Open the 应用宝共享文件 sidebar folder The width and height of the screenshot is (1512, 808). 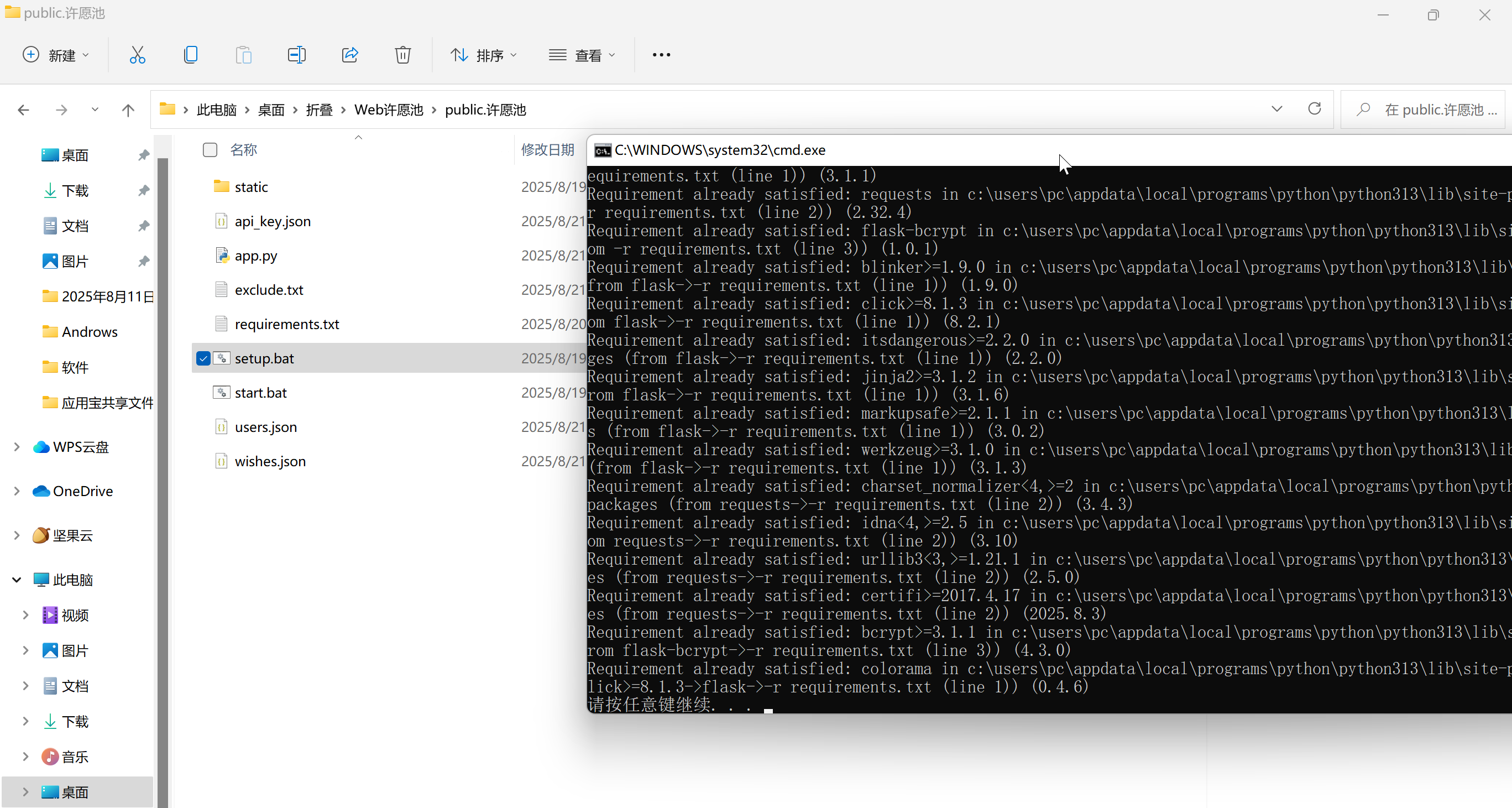click(97, 403)
